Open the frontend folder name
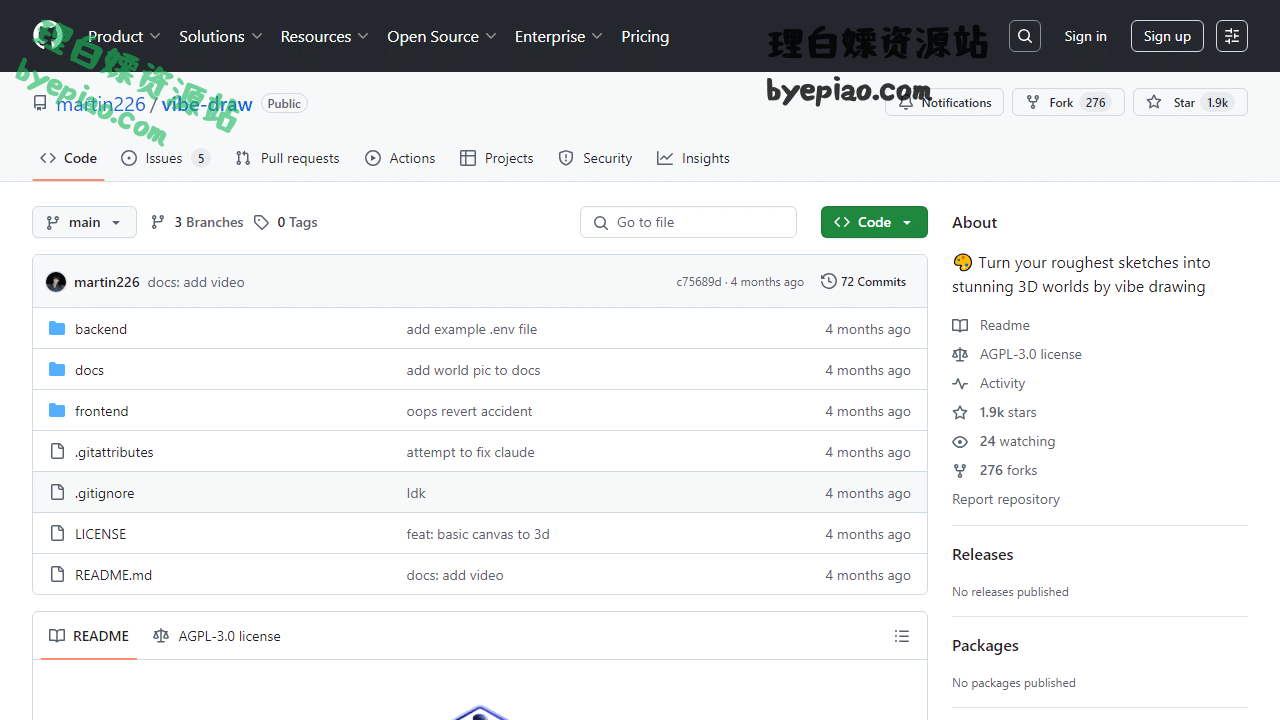This screenshot has width=1280, height=720. [x=102, y=411]
